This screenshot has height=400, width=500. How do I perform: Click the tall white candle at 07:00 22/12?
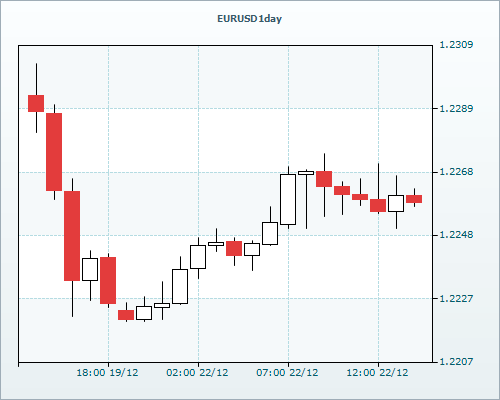(288, 199)
